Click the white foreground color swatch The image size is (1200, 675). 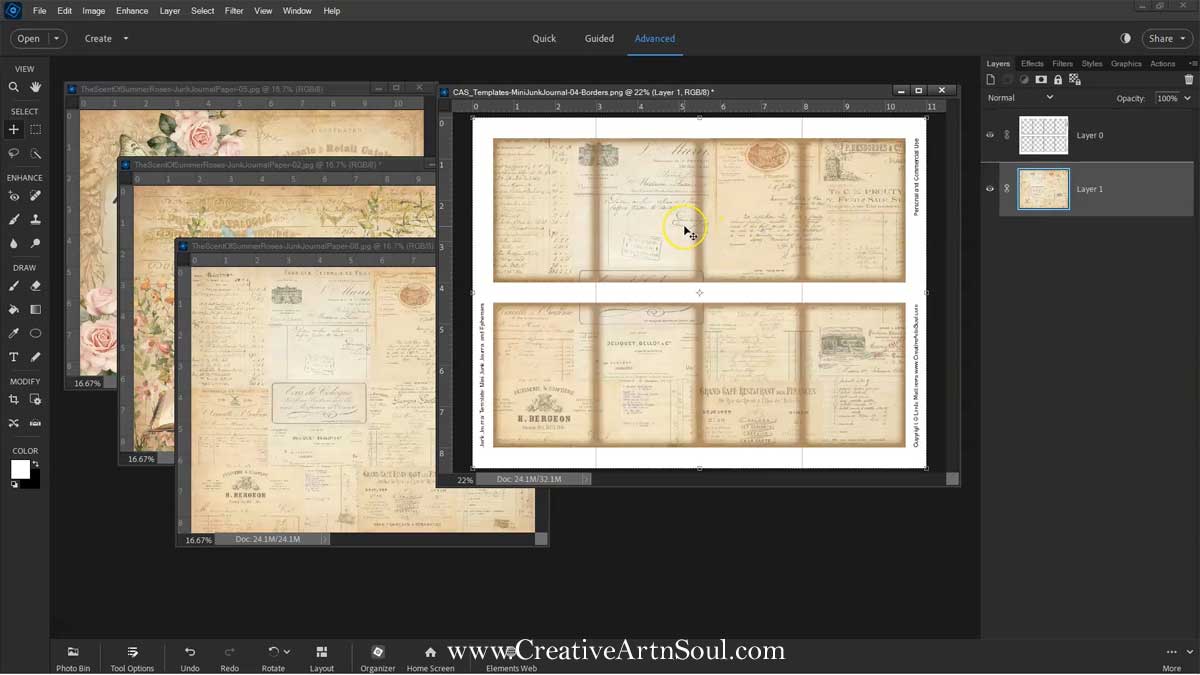(x=19, y=469)
